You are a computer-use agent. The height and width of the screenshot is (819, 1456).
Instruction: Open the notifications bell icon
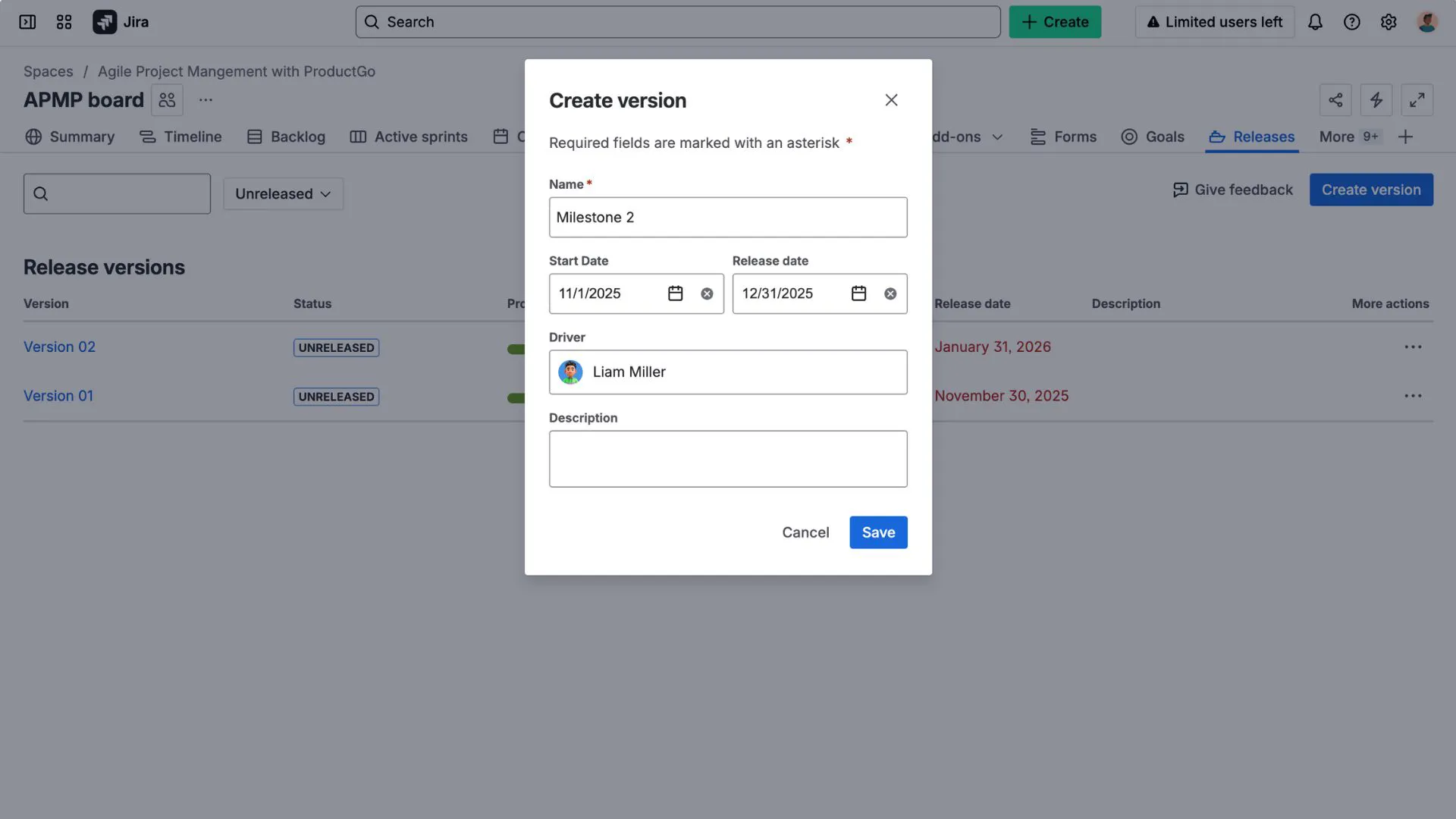[1314, 22]
